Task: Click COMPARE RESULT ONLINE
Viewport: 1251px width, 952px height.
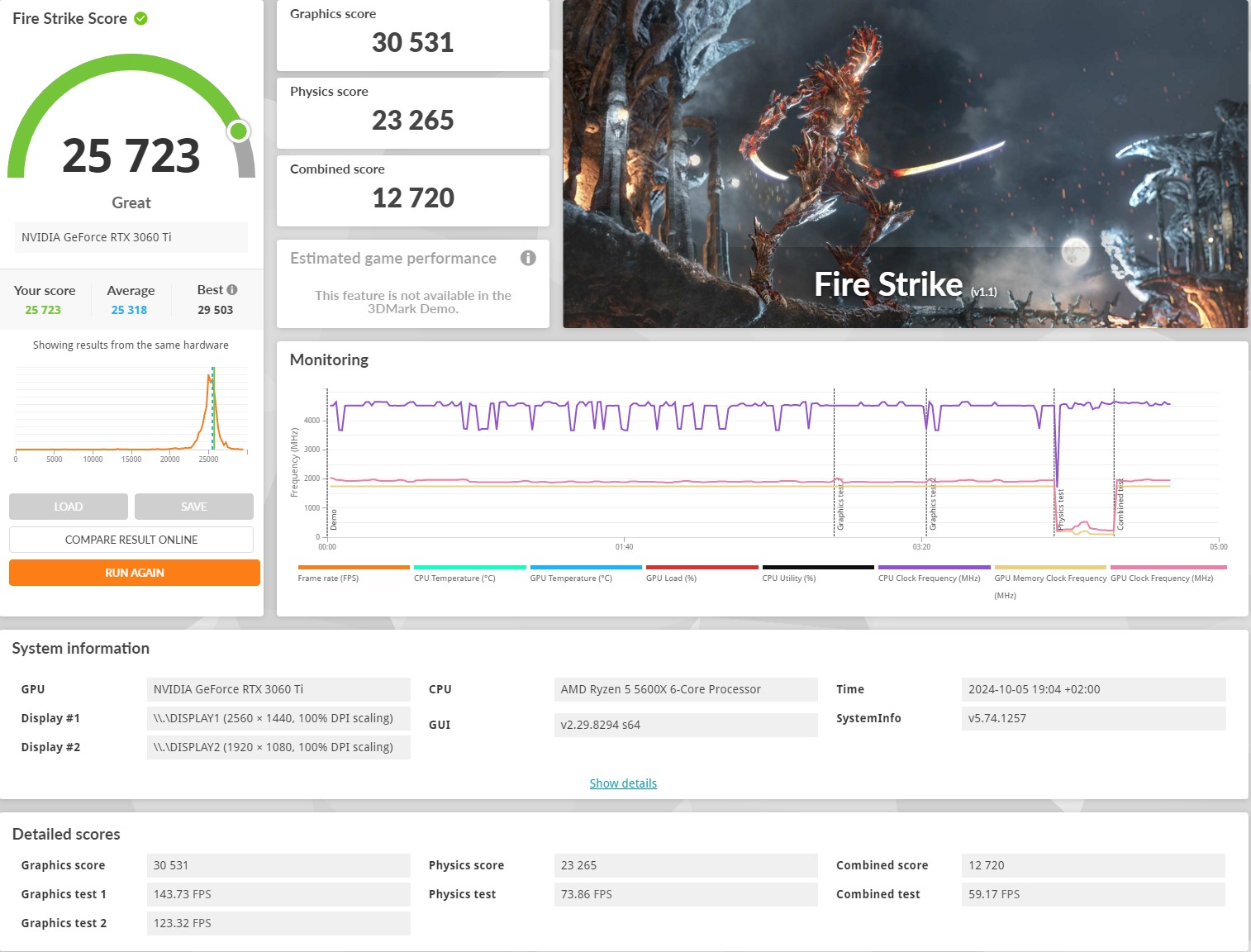Action: 131,540
